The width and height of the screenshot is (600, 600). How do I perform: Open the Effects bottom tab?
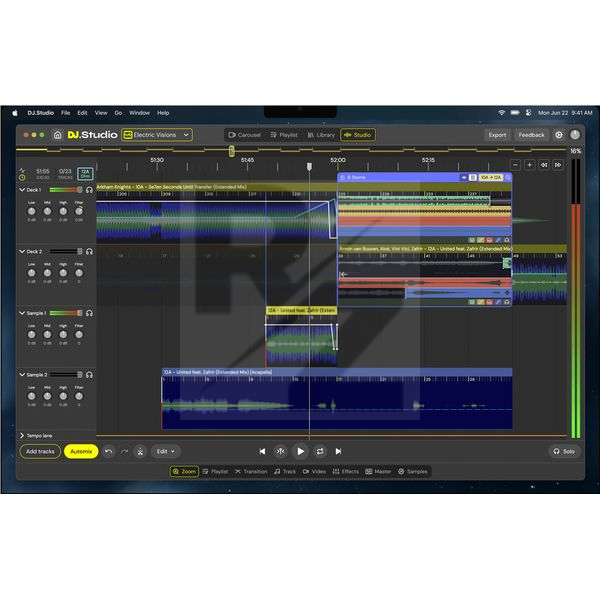point(346,471)
